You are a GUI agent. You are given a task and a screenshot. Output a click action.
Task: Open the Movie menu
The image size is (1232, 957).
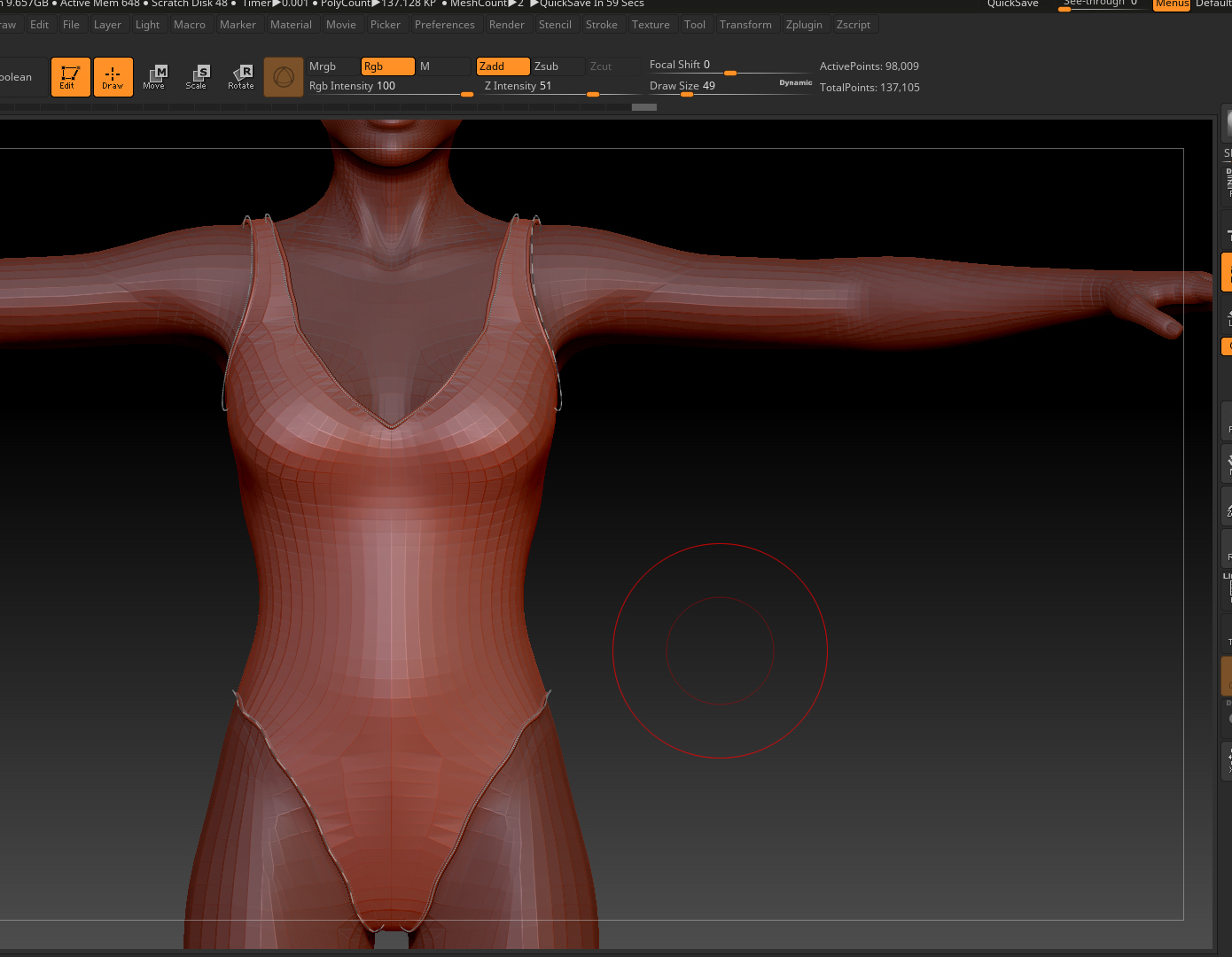340,25
